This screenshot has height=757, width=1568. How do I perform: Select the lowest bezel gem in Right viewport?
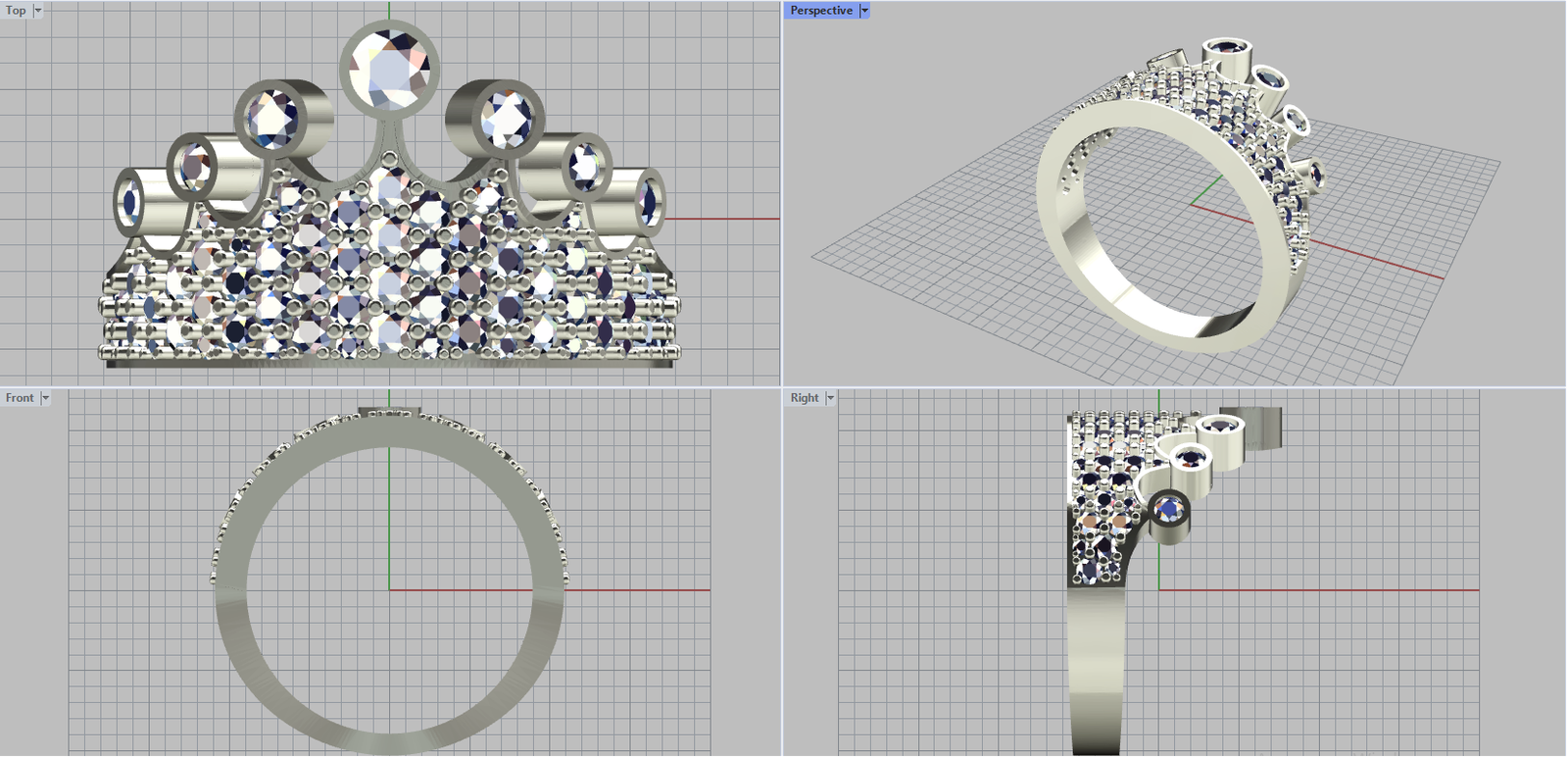pyautogui.click(x=1167, y=510)
